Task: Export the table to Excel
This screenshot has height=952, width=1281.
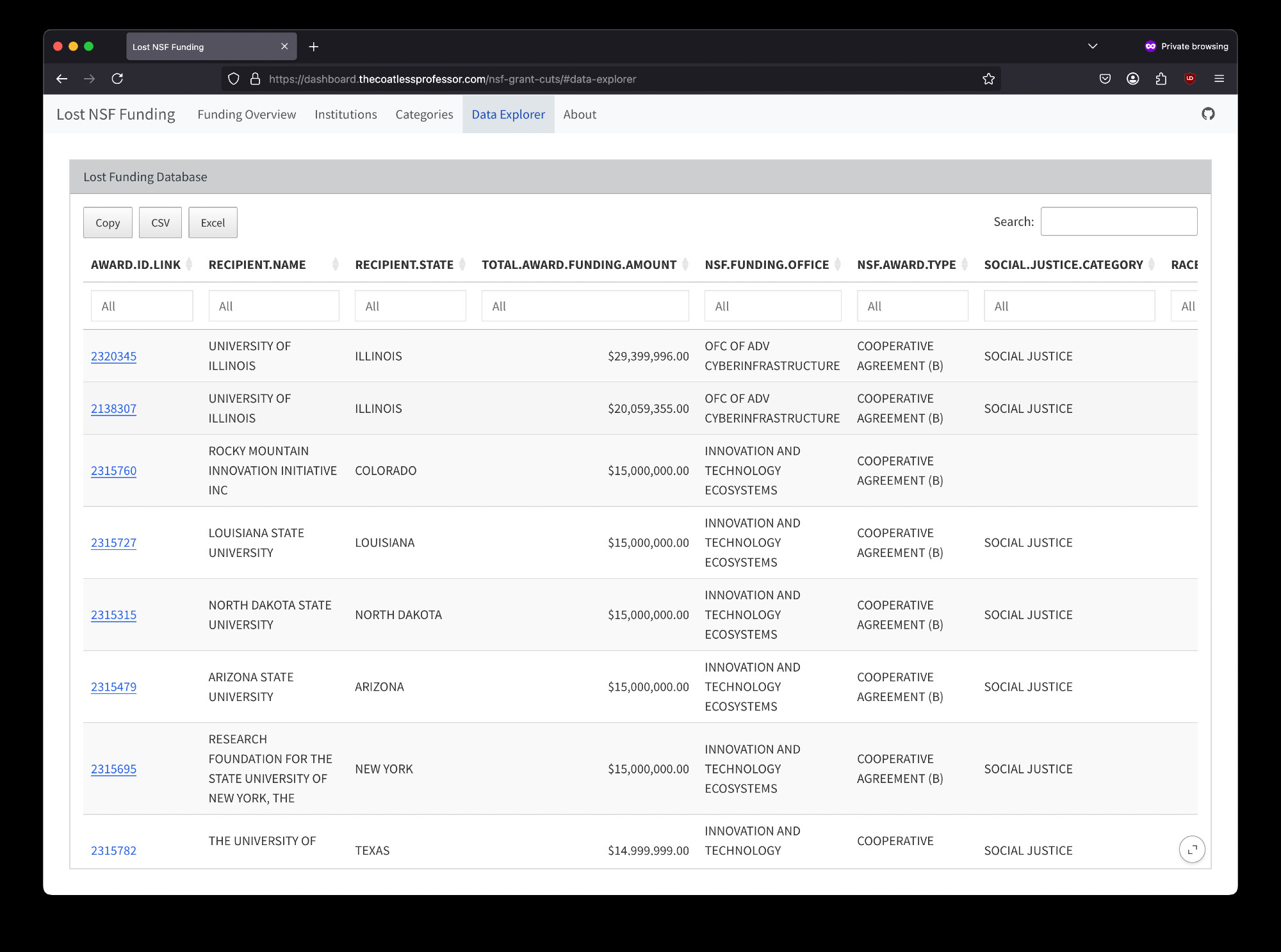Action: click(x=213, y=223)
